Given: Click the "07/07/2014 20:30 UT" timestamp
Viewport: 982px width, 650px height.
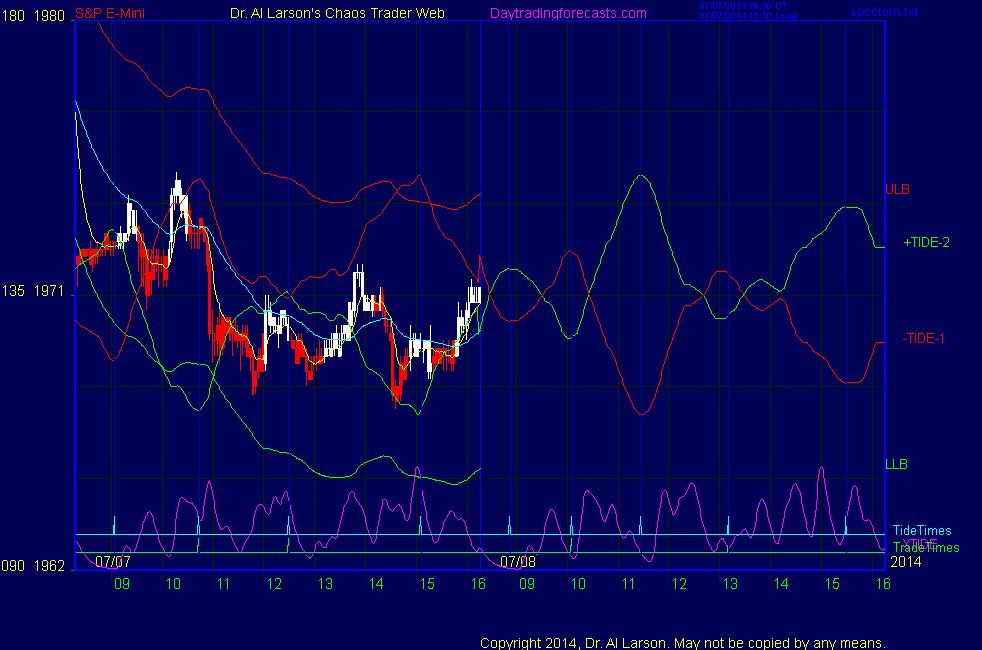Looking at the screenshot, I should (x=743, y=6).
